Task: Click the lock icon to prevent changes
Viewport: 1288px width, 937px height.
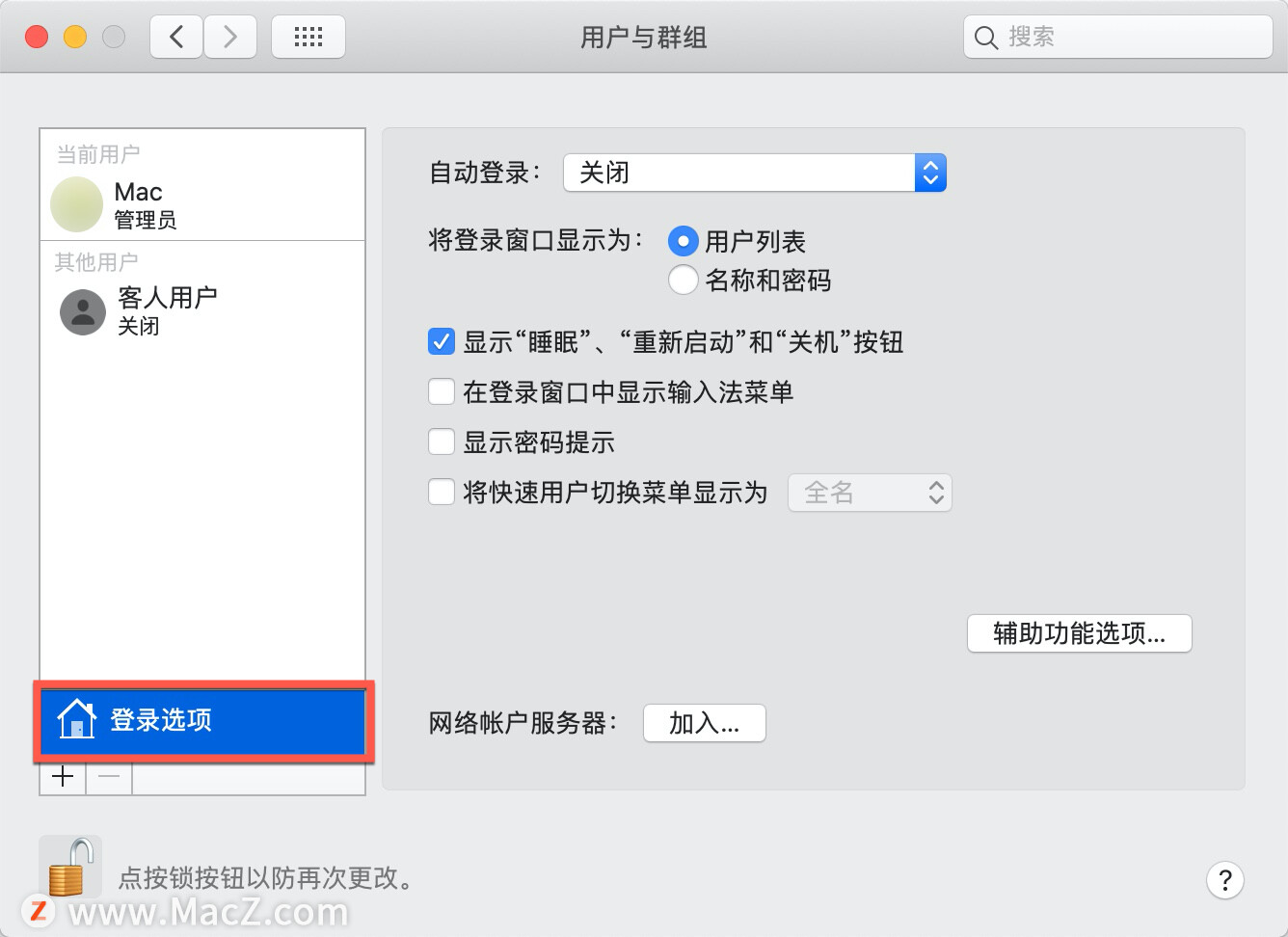Action: (x=70, y=866)
